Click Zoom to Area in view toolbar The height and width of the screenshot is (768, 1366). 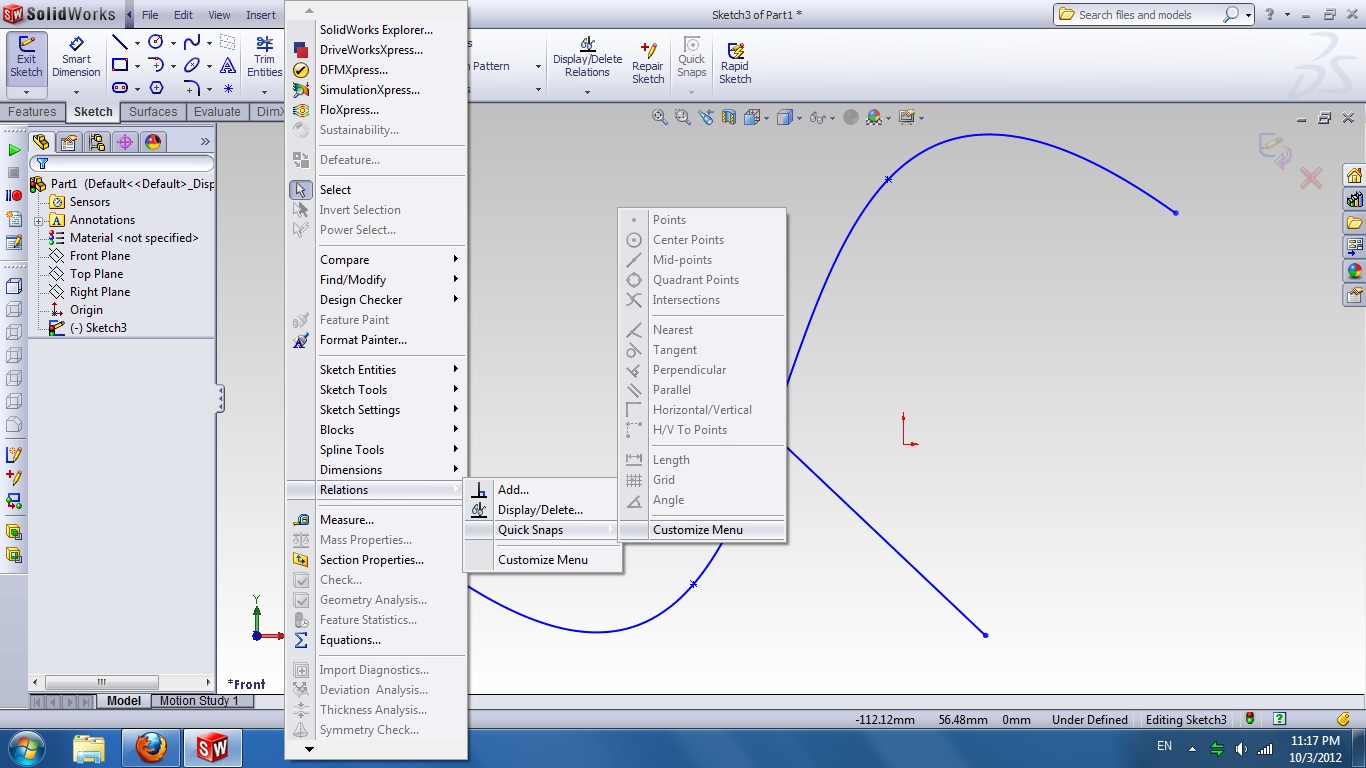683,117
